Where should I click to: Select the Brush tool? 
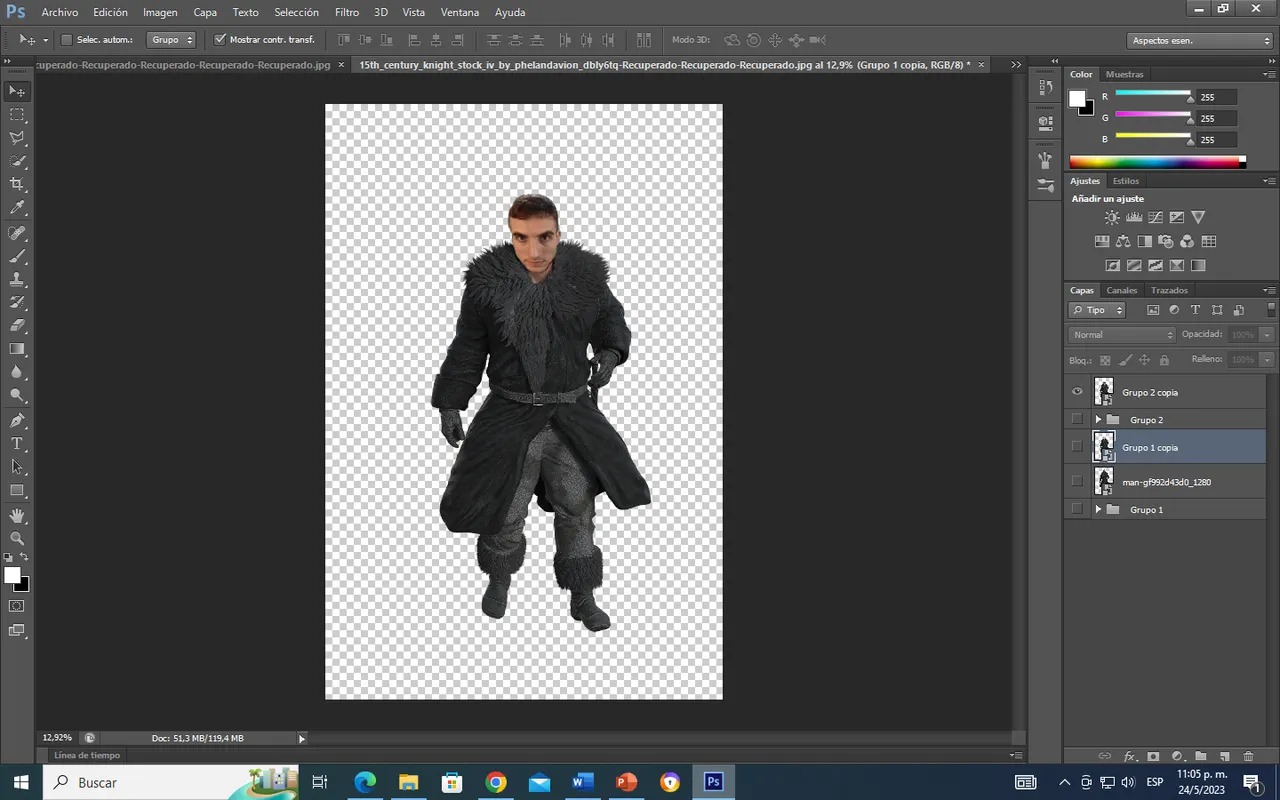[x=17, y=256]
